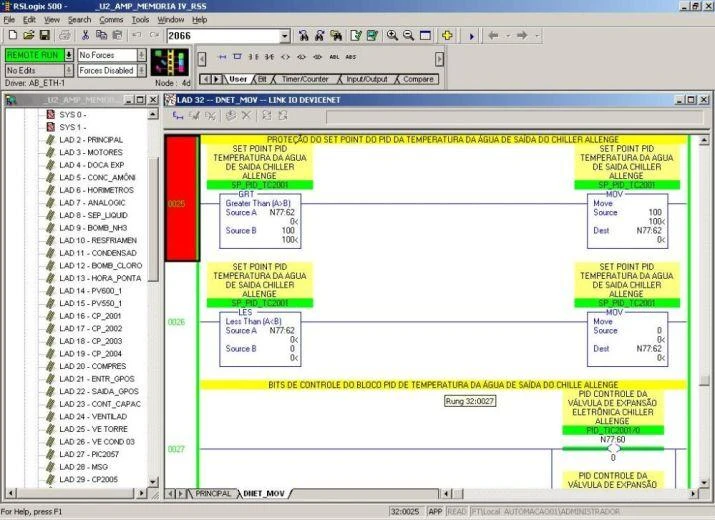715x520 pixels.
Task: Select LAD 29 - CP2005 in project tree
Action: 88,479
